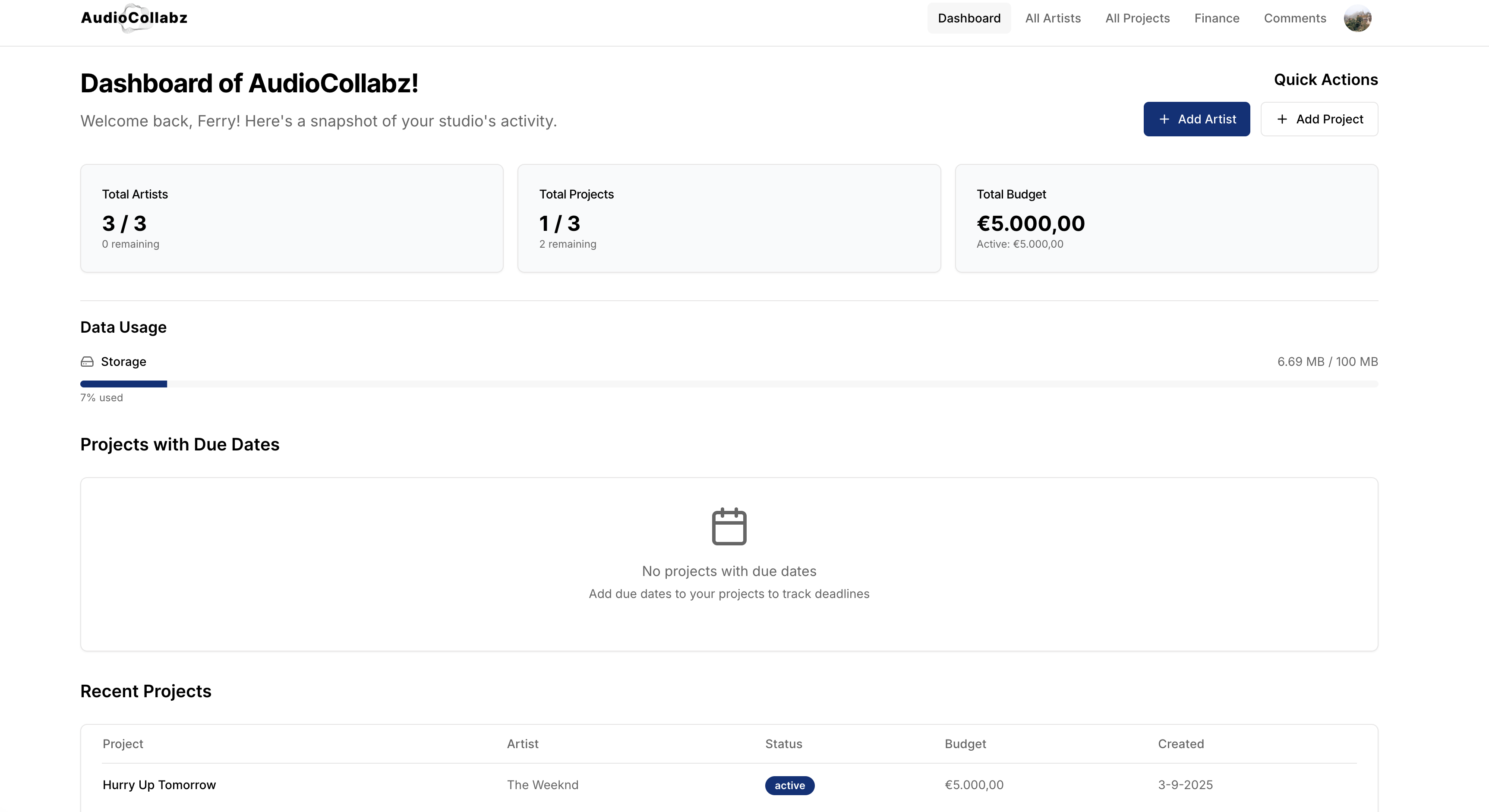Click the AudioCollabz logo
This screenshot has width=1489, height=812.
click(134, 18)
